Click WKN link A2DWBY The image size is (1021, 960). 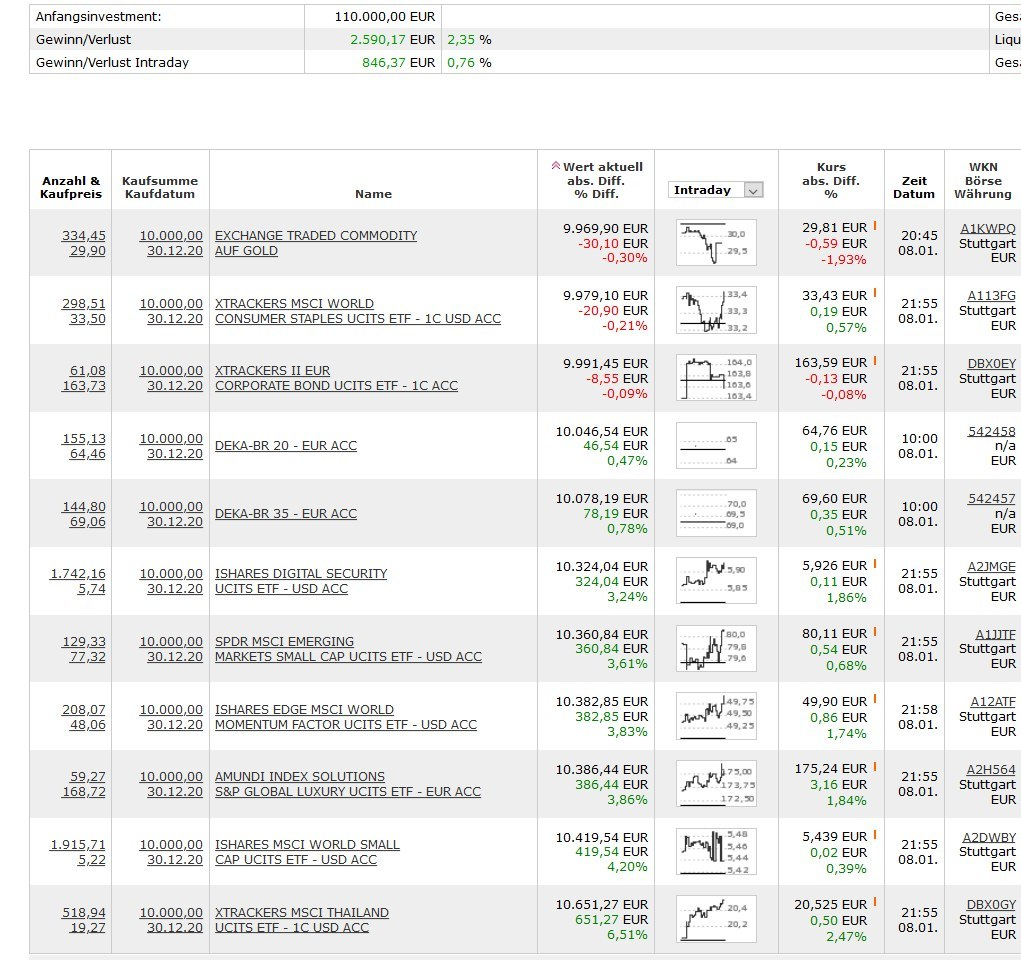[989, 838]
